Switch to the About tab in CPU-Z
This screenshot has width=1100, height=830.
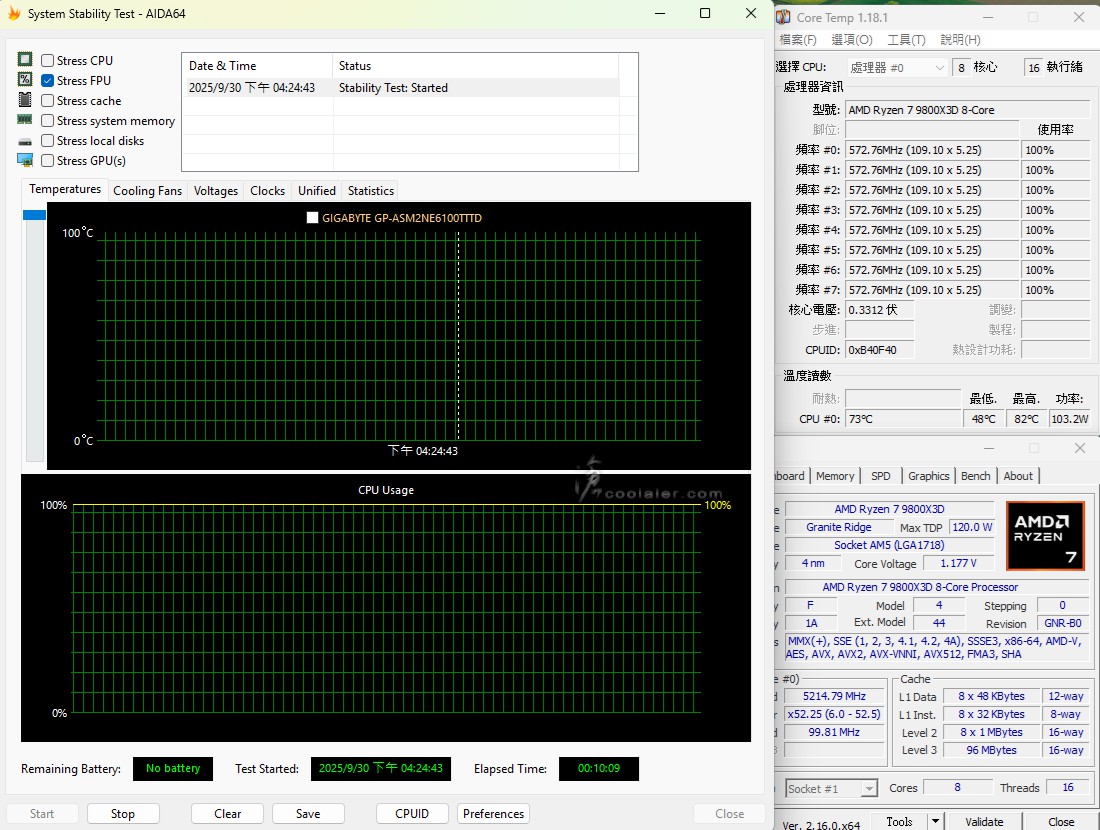pos(1017,476)
